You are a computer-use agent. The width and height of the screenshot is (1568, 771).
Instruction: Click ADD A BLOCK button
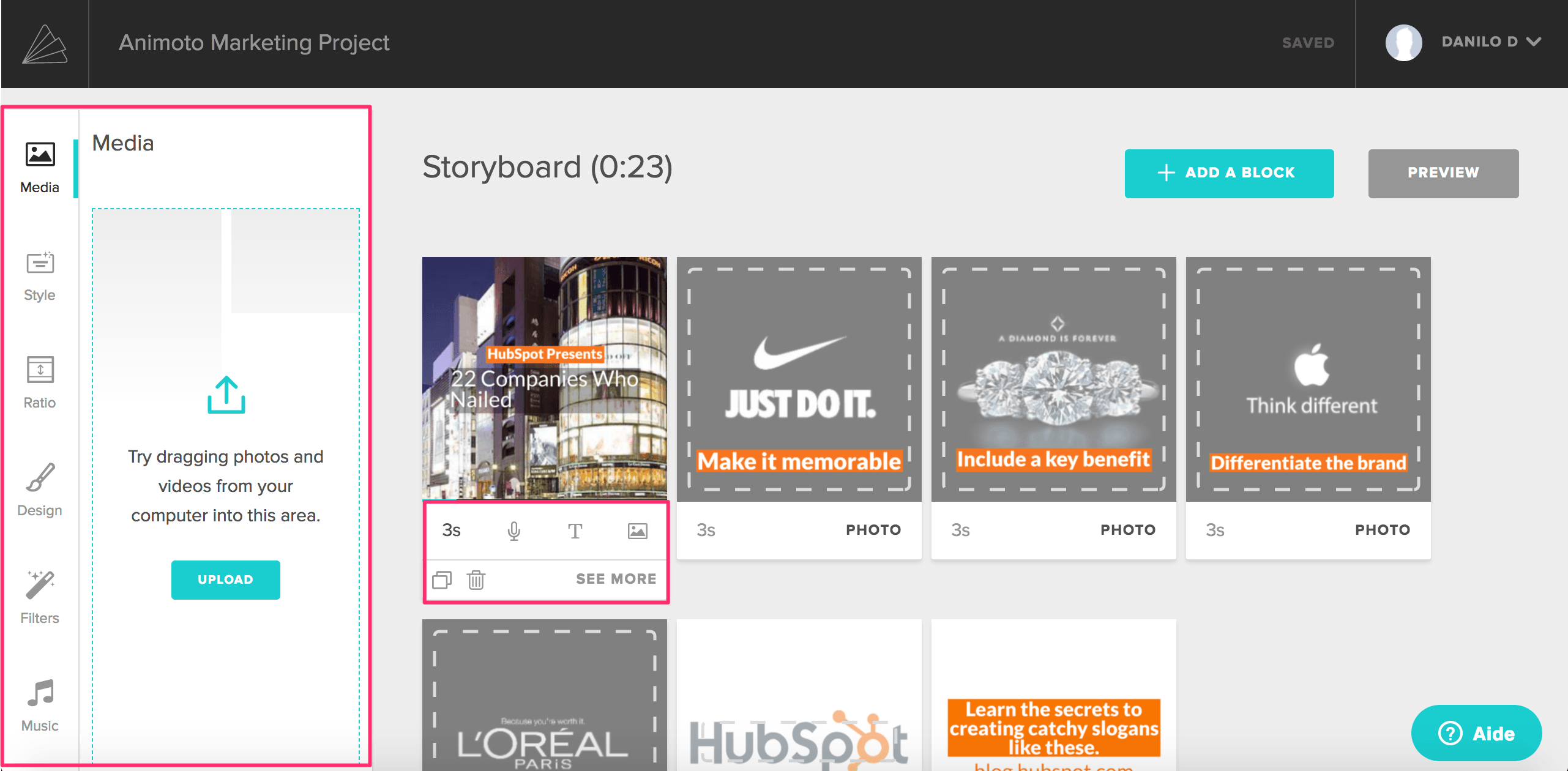(x=1229, y=173)
